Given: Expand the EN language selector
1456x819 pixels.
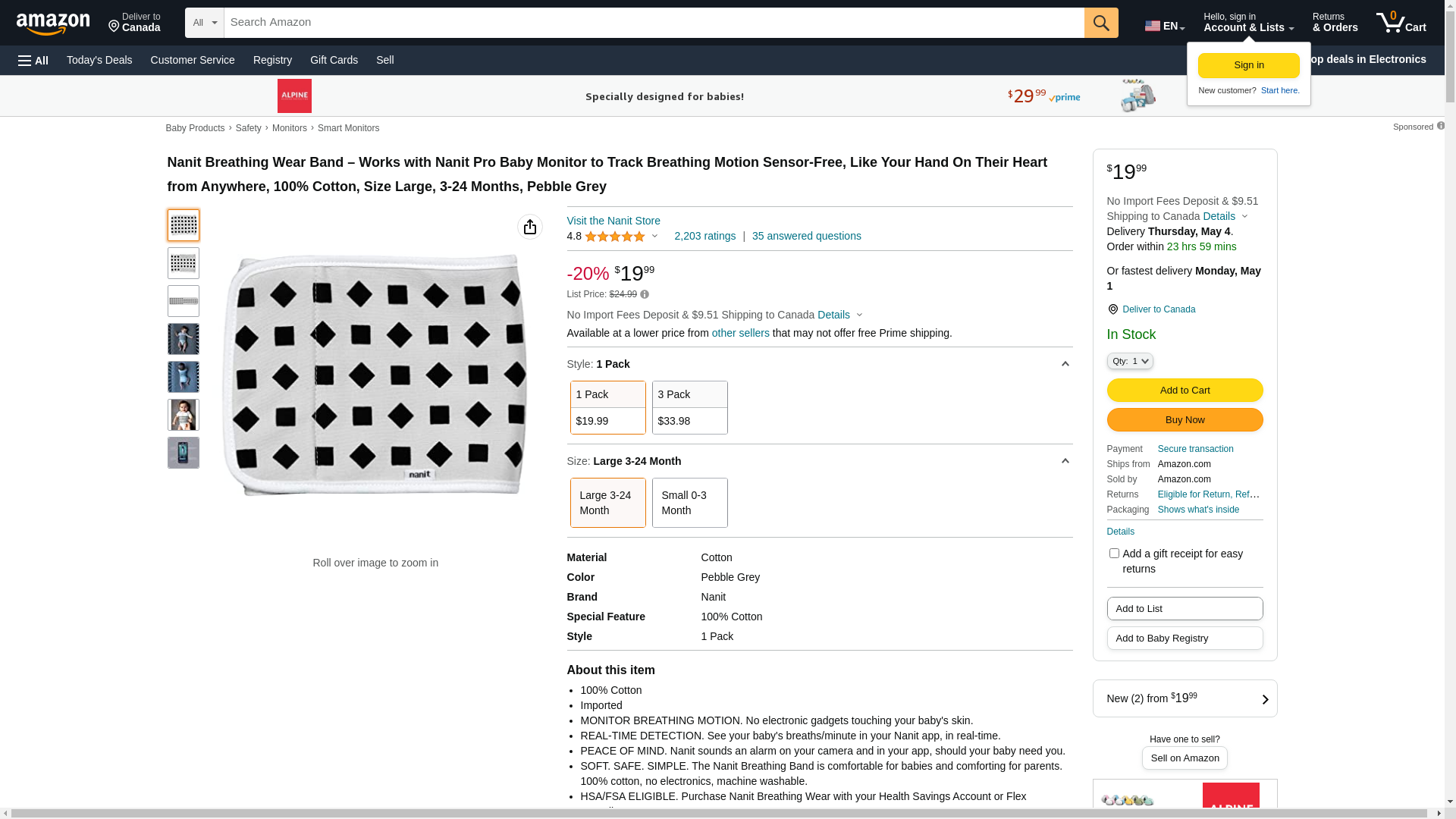Looking at the screenshot, I should pyautogui.click(x=1164, y=26).
